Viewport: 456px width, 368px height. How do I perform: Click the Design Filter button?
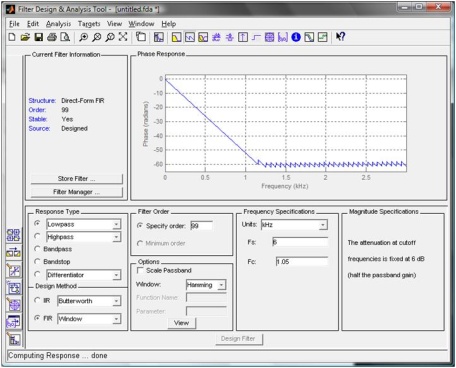click(238, 339)
